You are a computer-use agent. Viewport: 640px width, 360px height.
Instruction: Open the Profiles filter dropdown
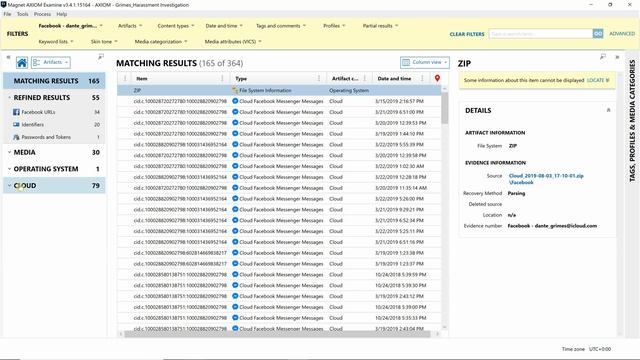tap(334, 26)
